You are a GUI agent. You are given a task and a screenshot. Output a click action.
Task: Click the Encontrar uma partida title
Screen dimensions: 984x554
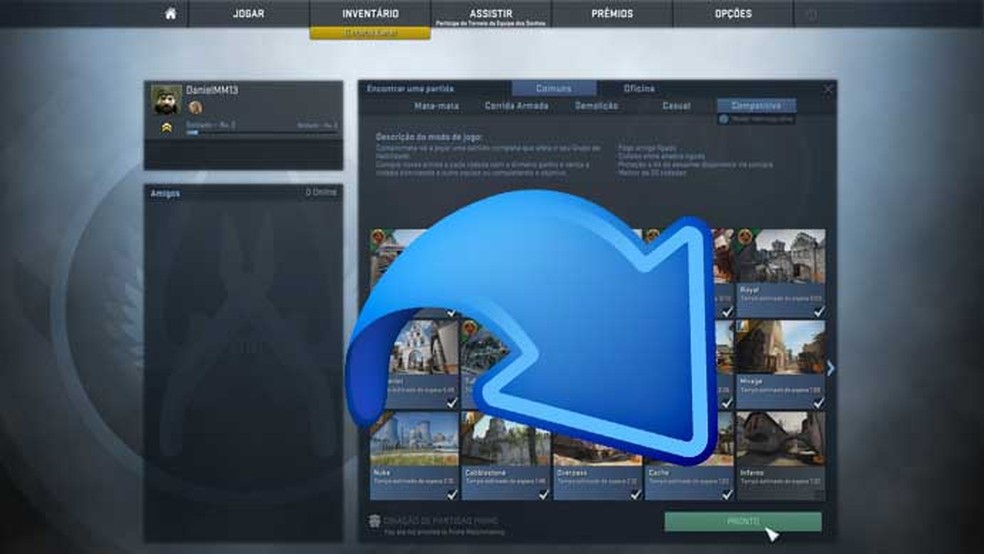click(410, 88)
